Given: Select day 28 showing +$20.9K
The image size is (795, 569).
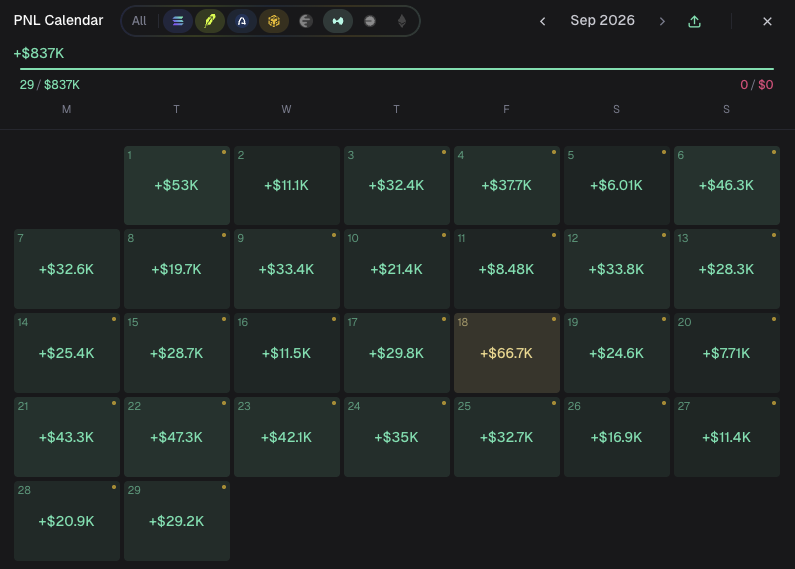Looking at the screenshot, I should 67,521.
